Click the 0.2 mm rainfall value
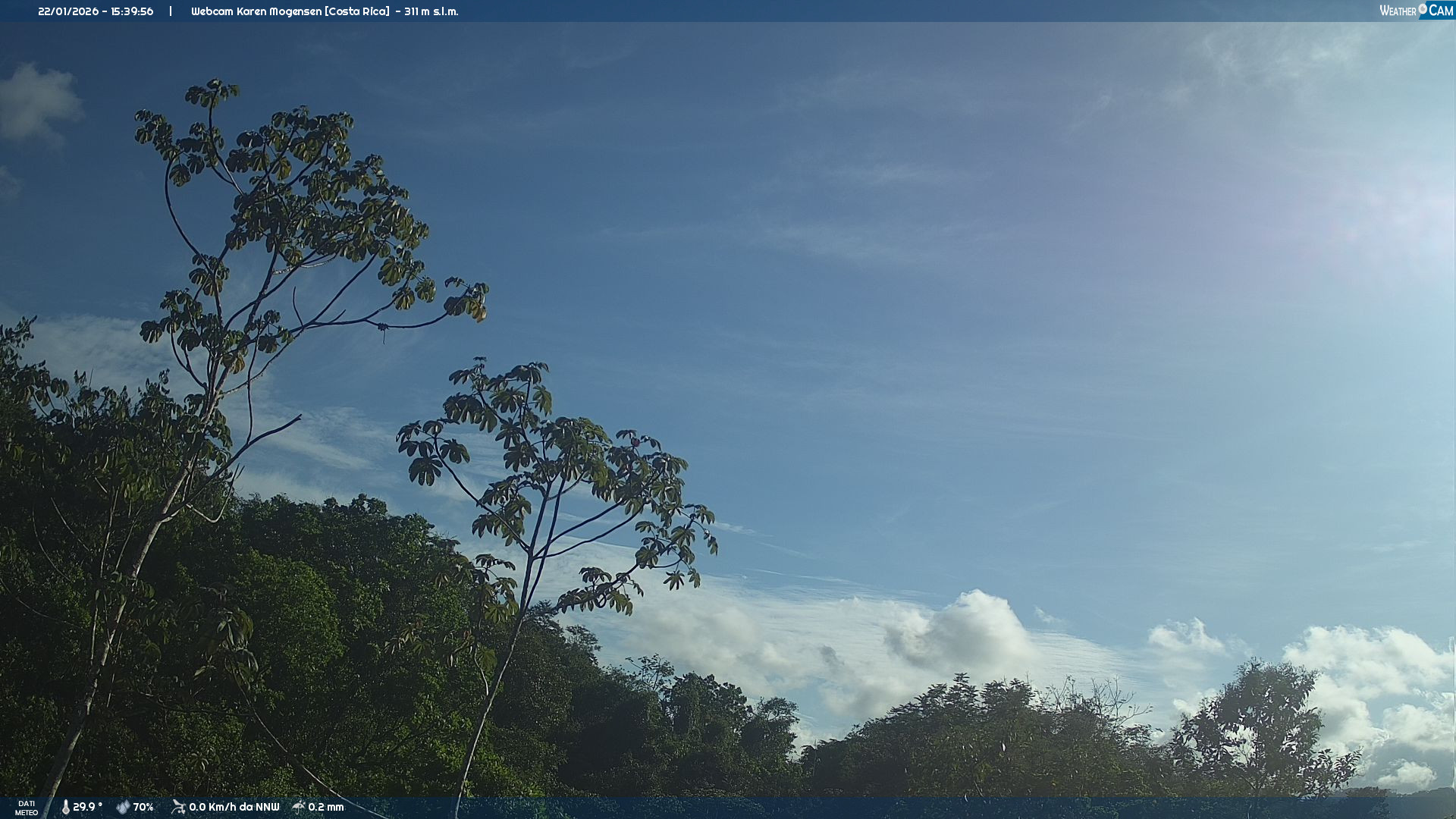 click(326, 808)
